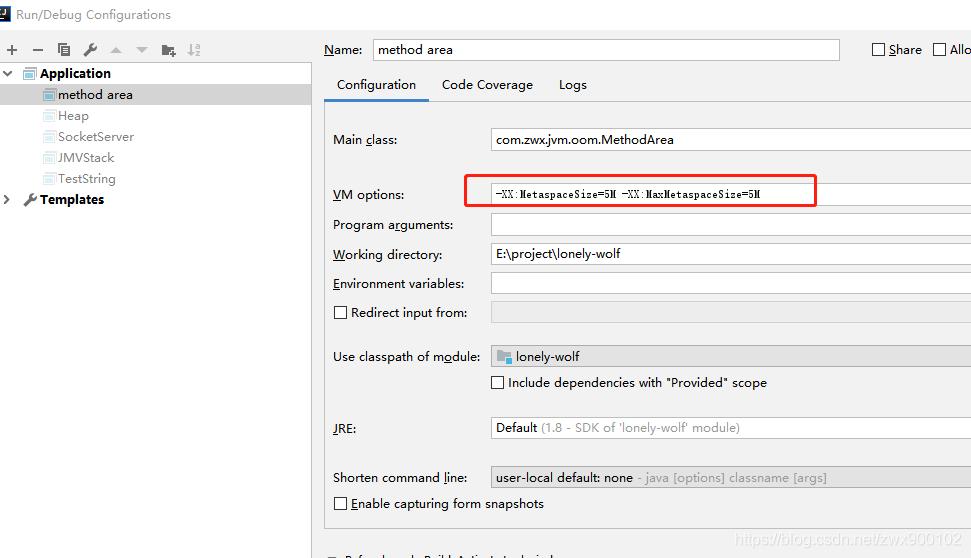Enable Include dependencies with Provided scope

click(x=498, y=383)
